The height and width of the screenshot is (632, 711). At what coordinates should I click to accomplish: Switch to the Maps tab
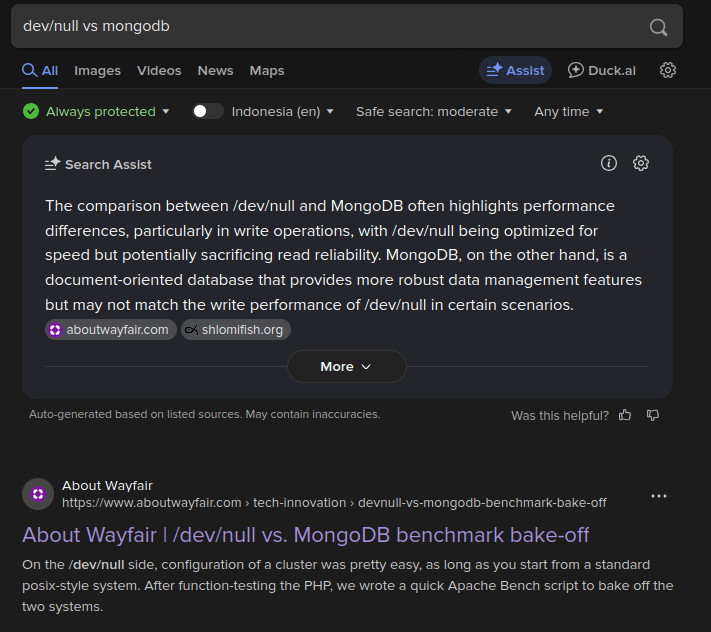pyautogui.click(x=267, y=71)
